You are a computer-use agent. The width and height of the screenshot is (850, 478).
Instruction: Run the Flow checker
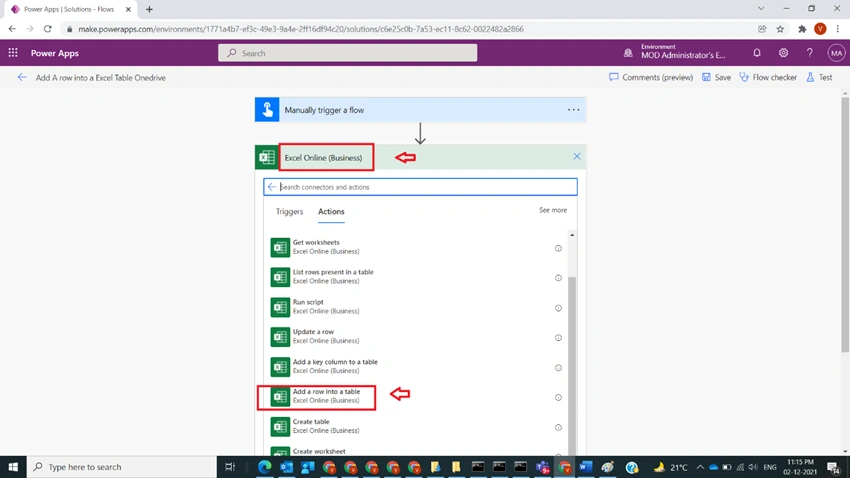point(768,77)
